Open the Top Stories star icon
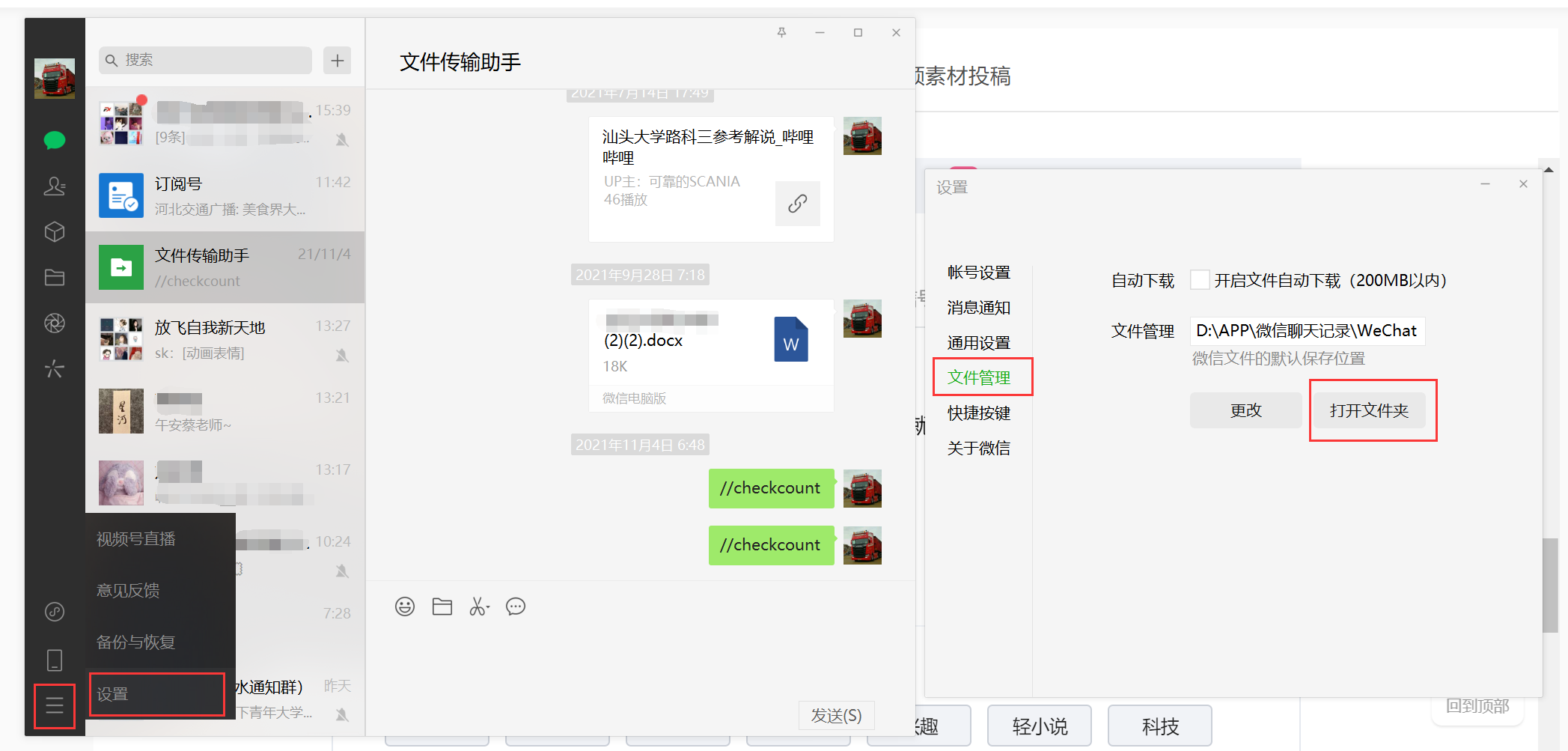 [x=55, y=369]
